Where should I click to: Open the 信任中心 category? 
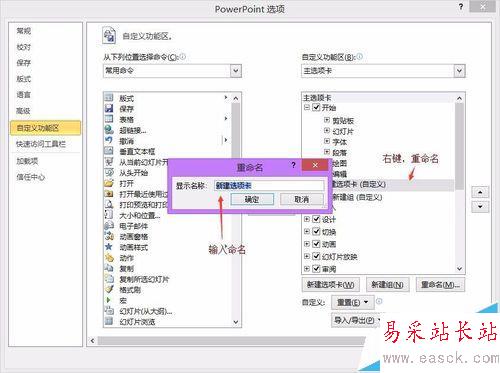(31, 177)
